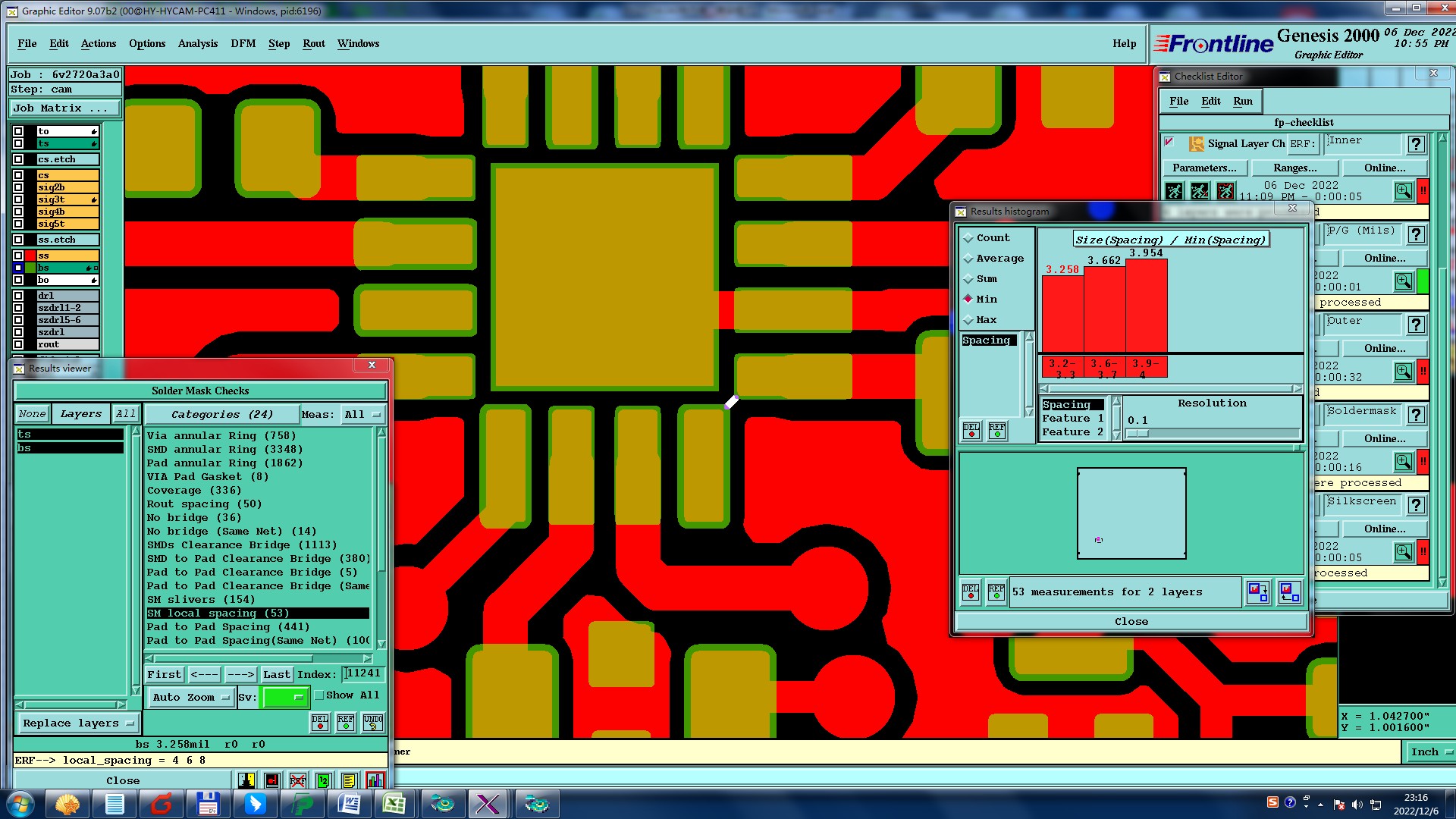Select SM slivers (154) category
The image size is (1456, 819).
pyautogui.click(x=200, y=600)
